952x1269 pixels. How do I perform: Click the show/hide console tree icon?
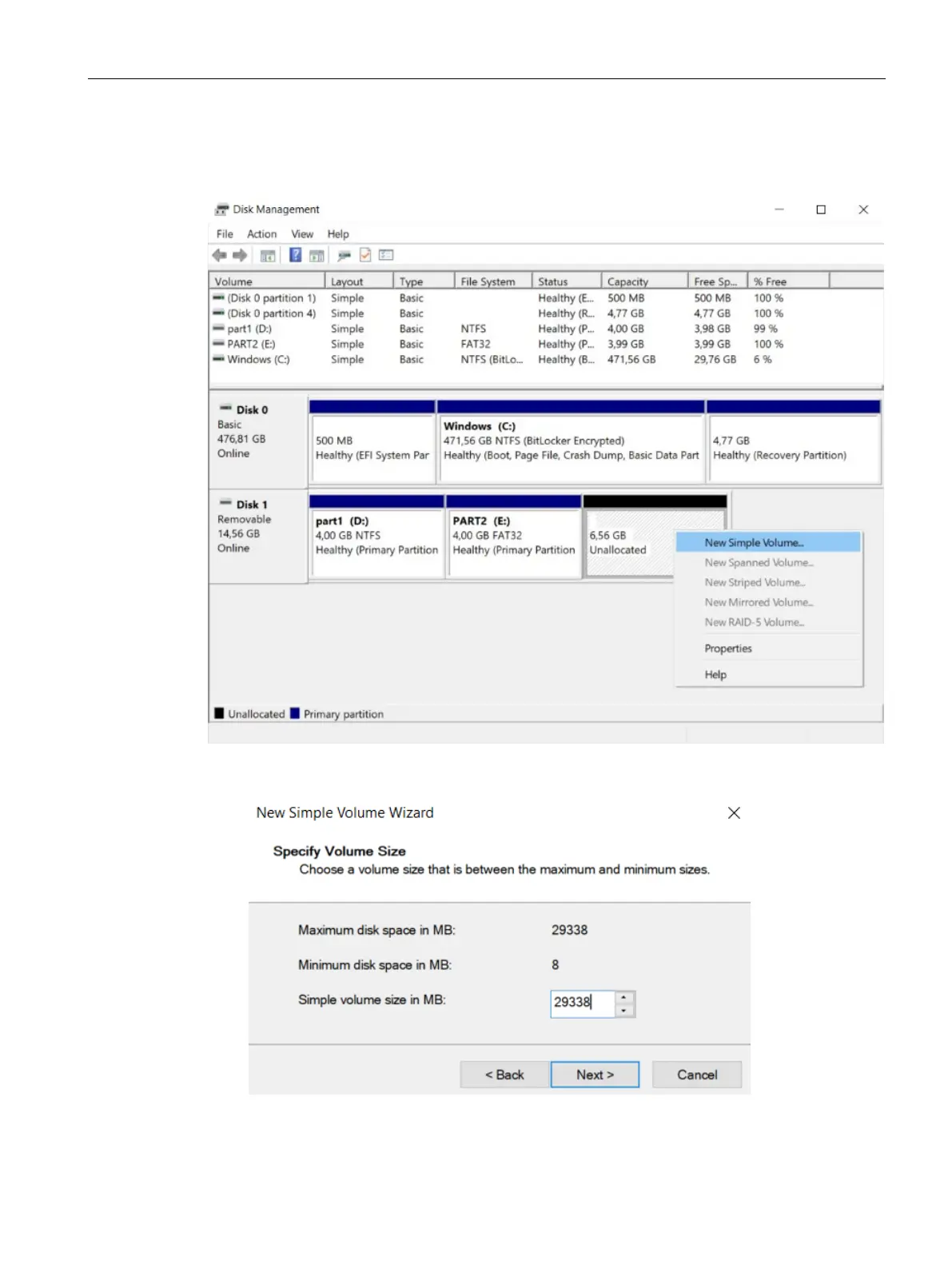pos(268,256)
